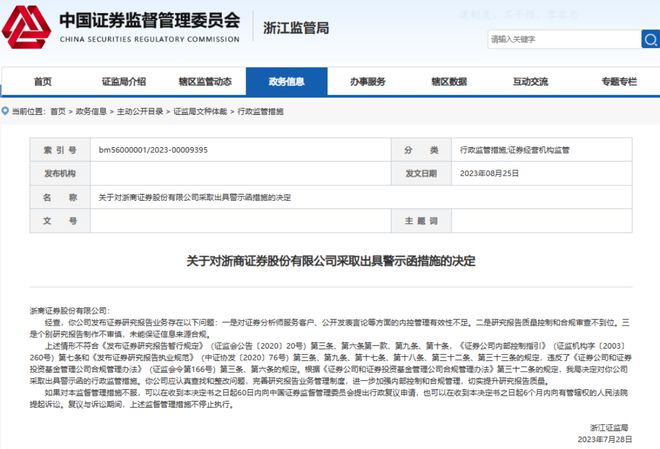Click the blue search magnifier button
This screenshot has width=660, height=449.
[x=651, y=39]
